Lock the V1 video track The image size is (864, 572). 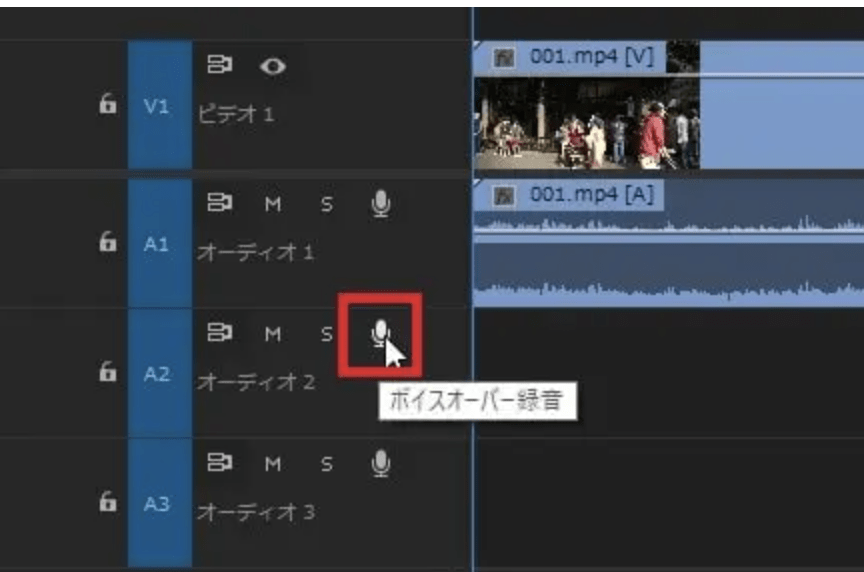pyautogui.click(x=107, y=105)
